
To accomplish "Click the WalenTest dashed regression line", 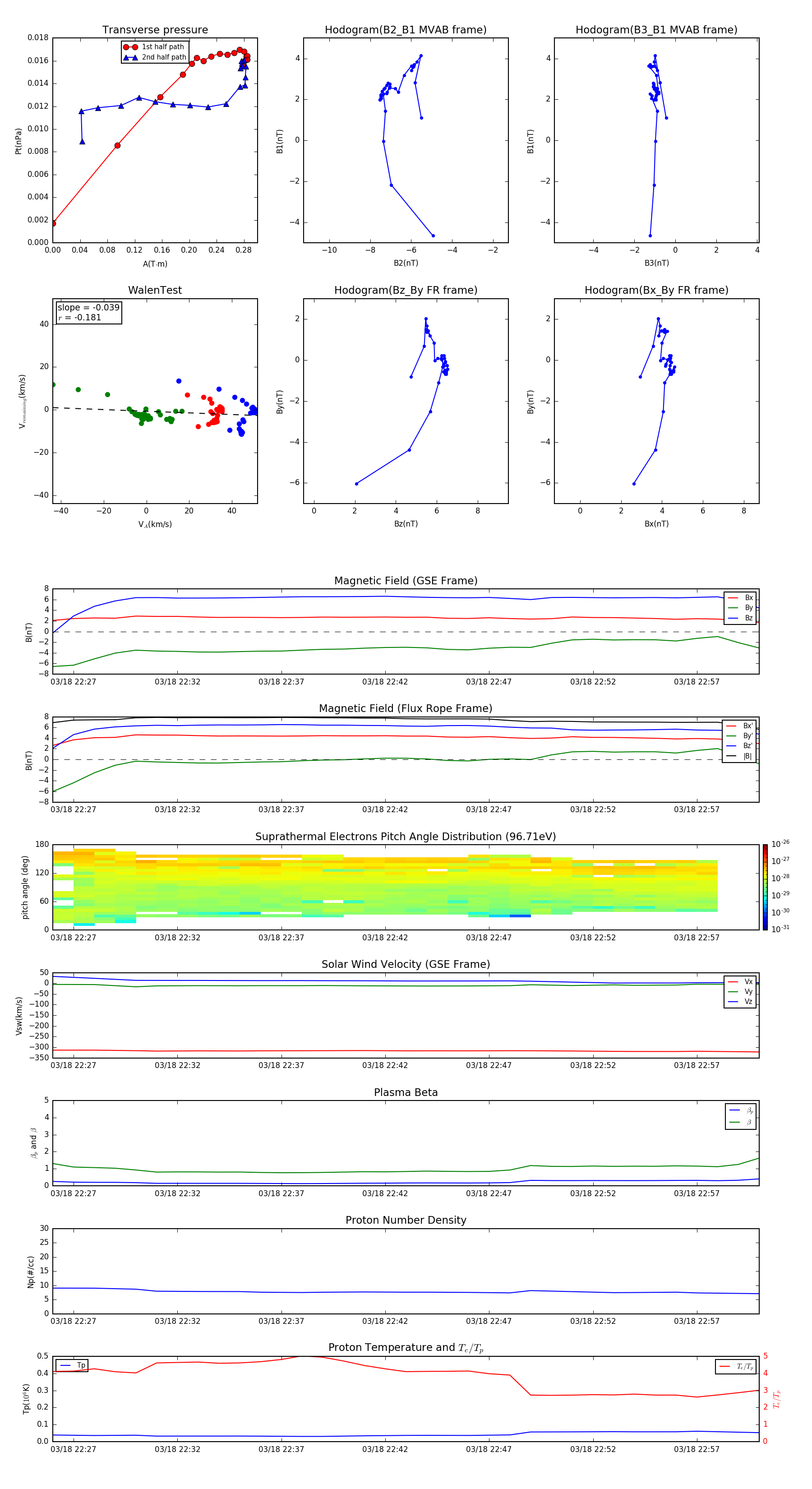I will pos(155,412).
